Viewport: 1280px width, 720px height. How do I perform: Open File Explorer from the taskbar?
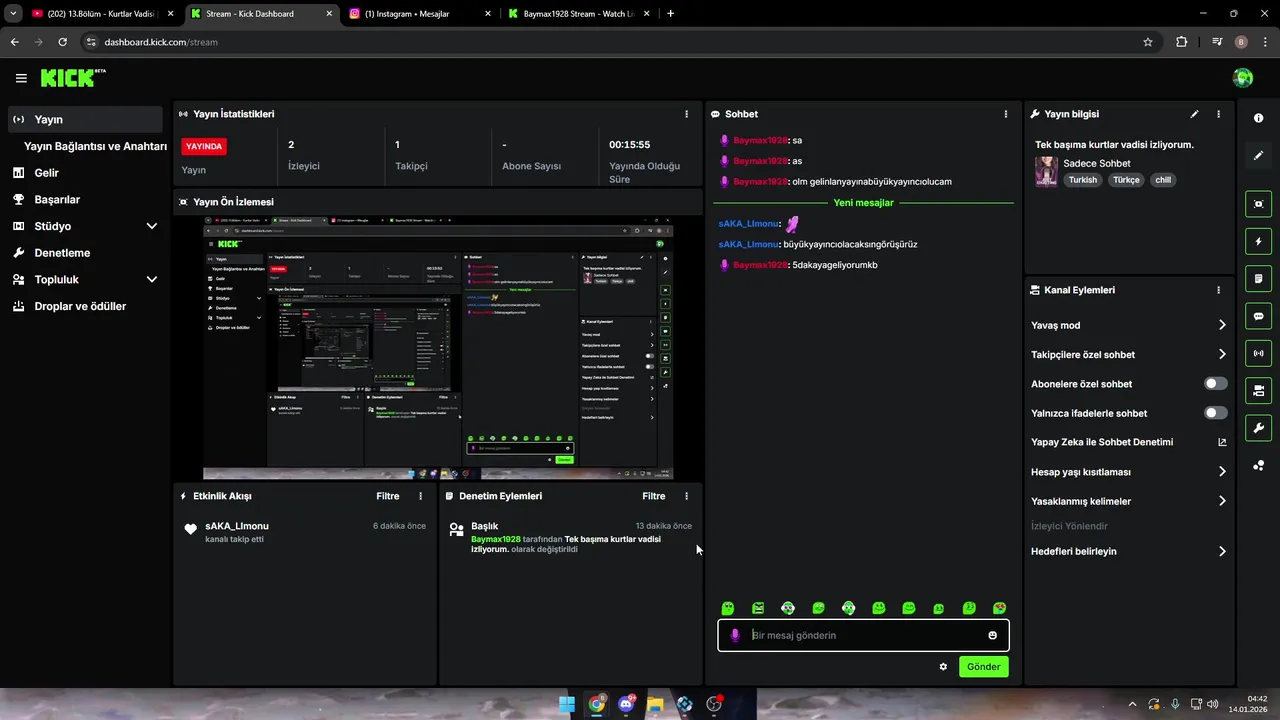pos(655,704)
